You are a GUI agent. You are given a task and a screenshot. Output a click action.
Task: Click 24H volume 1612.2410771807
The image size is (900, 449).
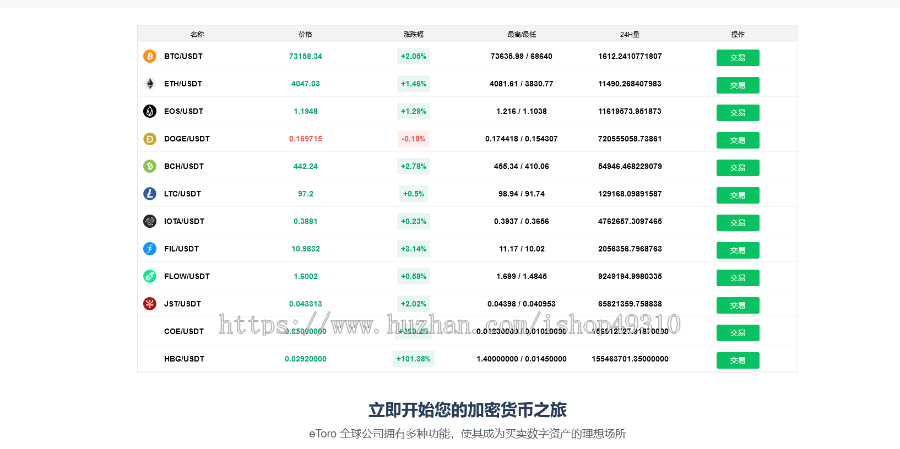tap(630, 56)
